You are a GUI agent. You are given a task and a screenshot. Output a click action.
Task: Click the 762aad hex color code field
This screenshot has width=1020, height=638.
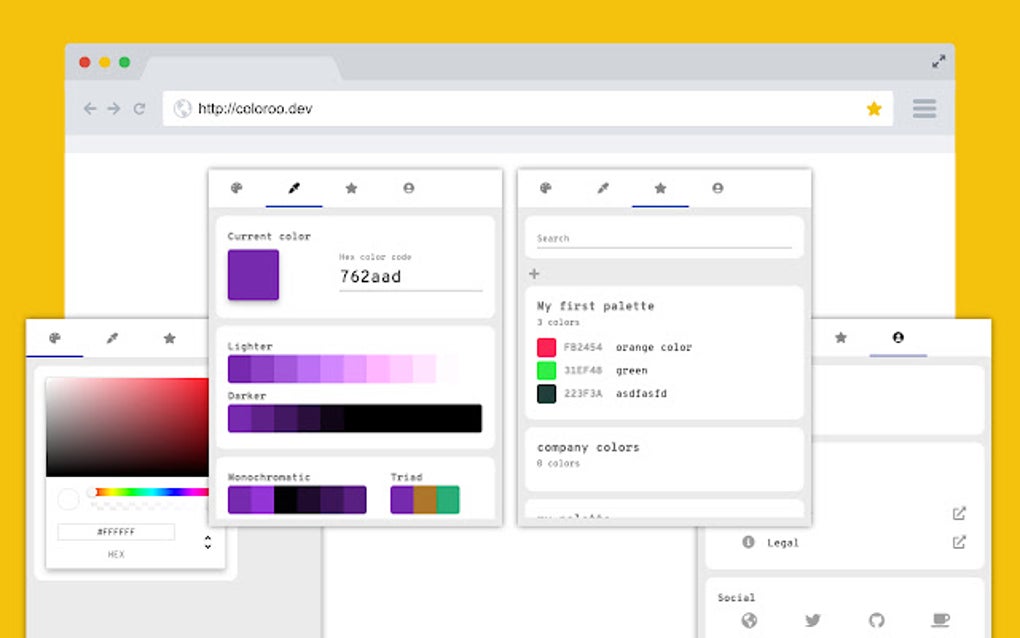(410, 277)
